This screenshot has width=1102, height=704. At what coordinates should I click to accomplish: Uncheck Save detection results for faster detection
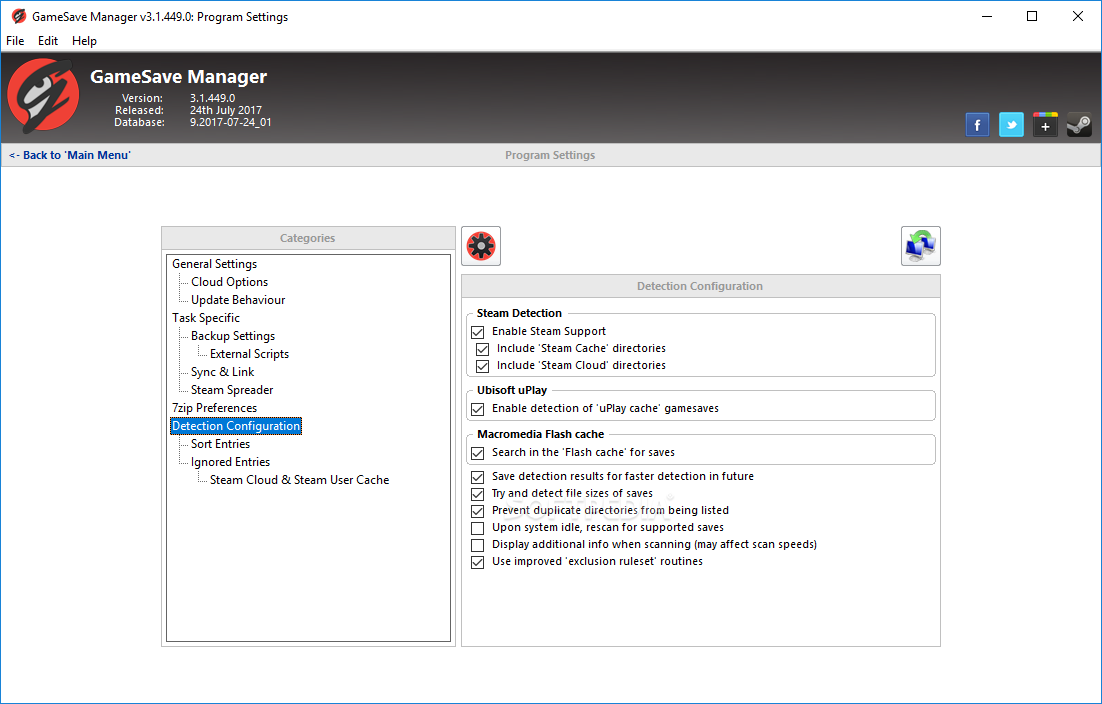478,477
